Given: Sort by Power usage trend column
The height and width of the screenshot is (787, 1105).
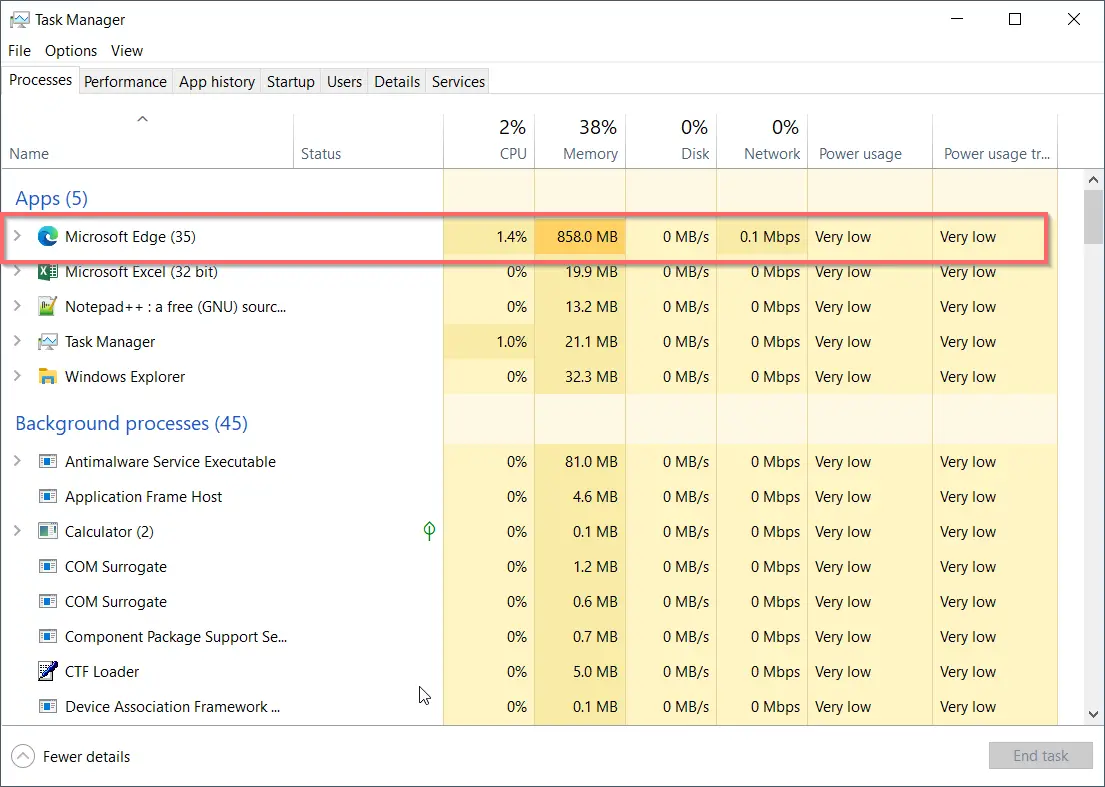Looking at the screenshot, I should (x=995, y=141).
